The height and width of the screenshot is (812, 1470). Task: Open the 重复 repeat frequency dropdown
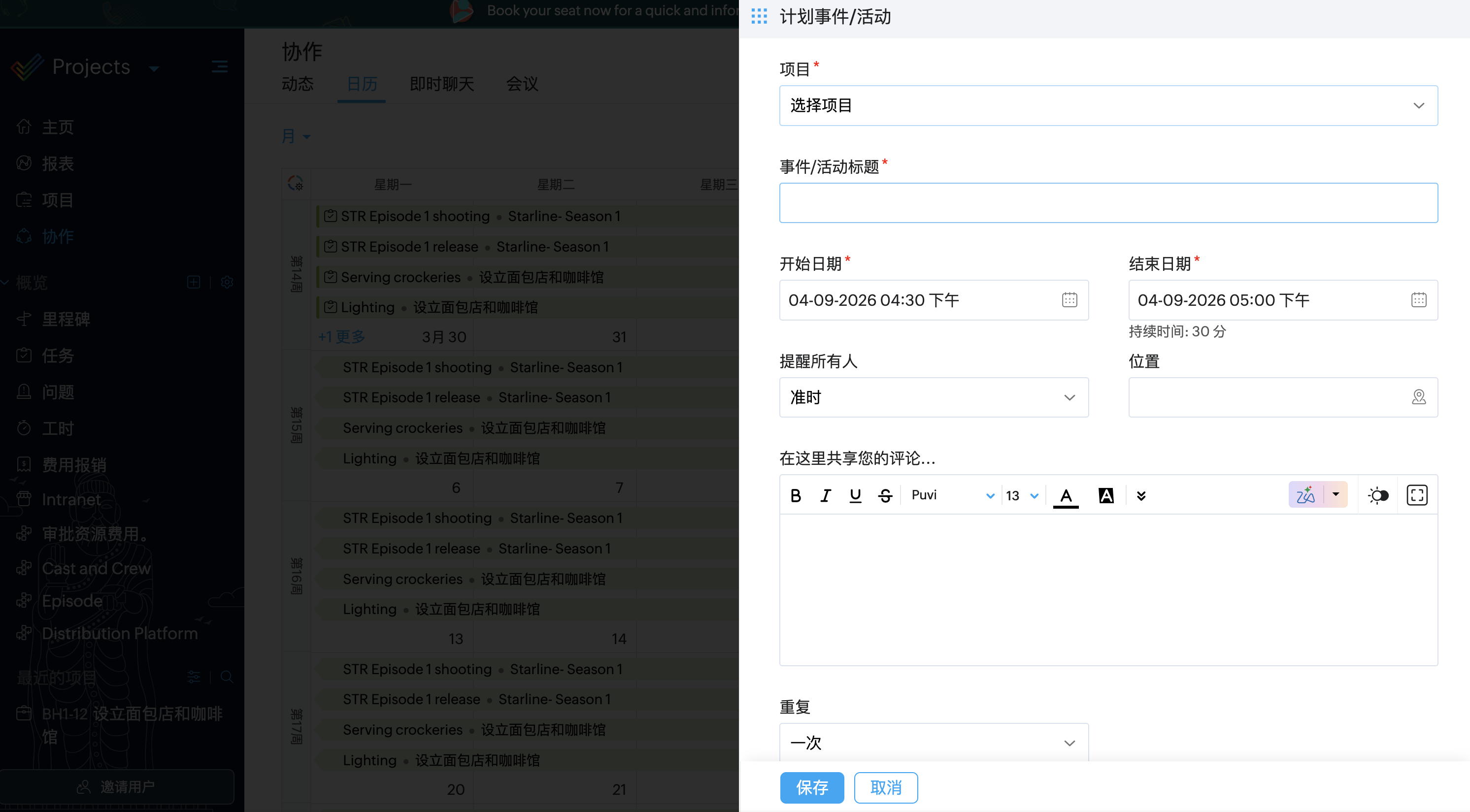tap(934, 743)
